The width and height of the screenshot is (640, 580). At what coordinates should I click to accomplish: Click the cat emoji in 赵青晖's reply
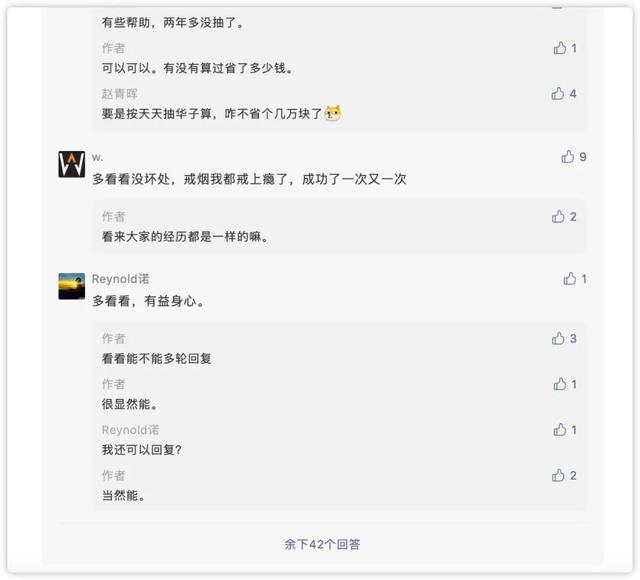click(x=333, y=114)
